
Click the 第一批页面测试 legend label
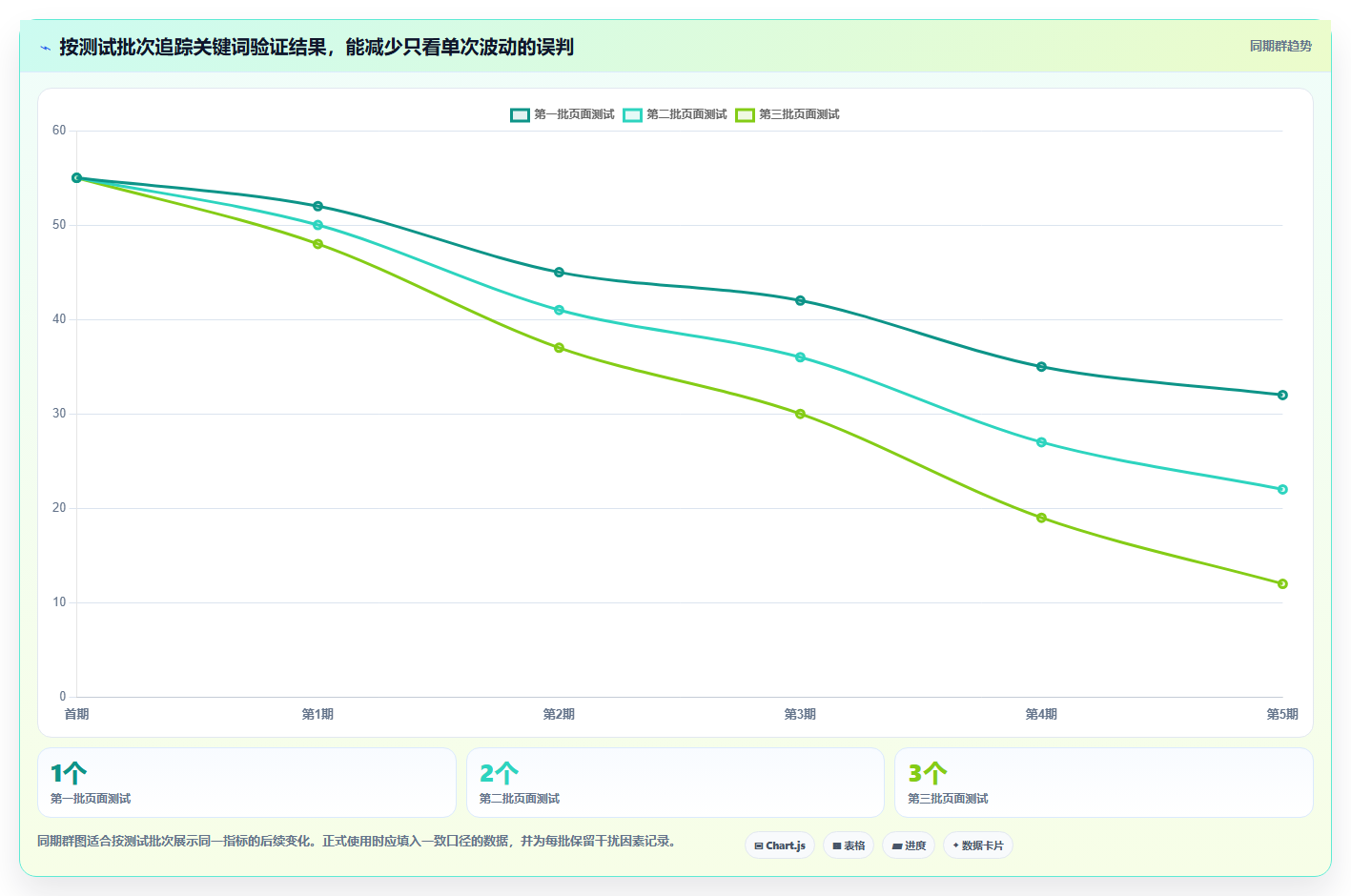(574, 114)
